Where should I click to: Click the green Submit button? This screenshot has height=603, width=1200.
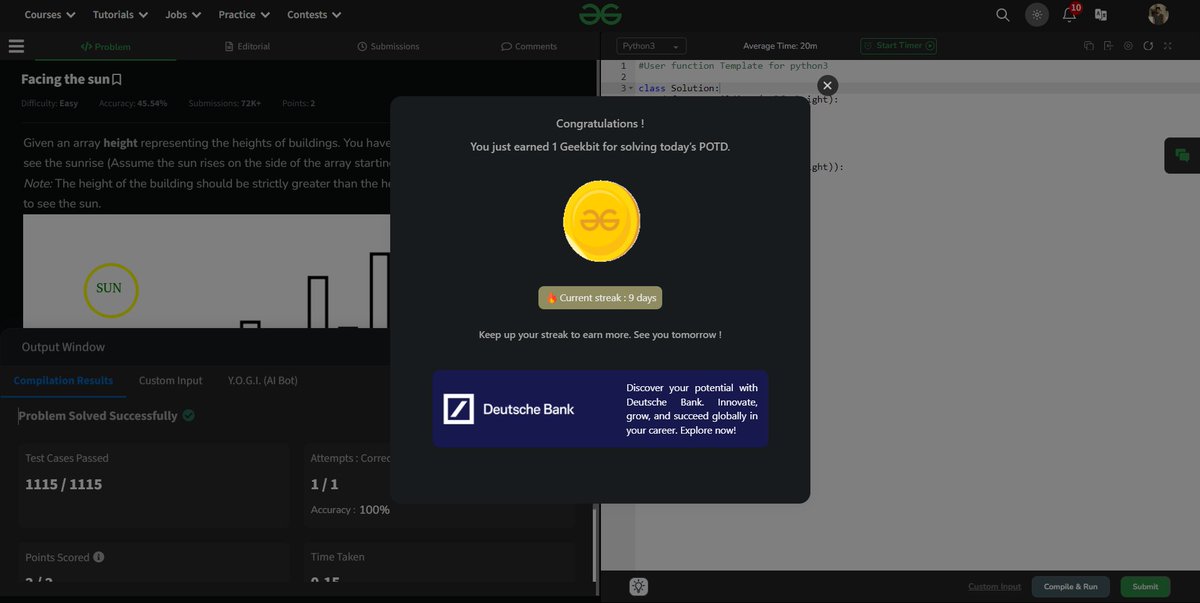[1145, 587]
